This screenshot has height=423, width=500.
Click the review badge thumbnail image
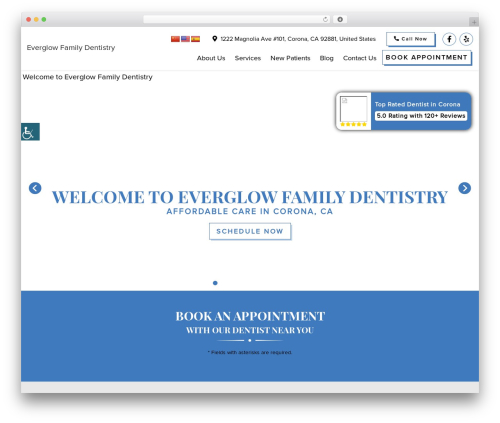tap(353, 109)
